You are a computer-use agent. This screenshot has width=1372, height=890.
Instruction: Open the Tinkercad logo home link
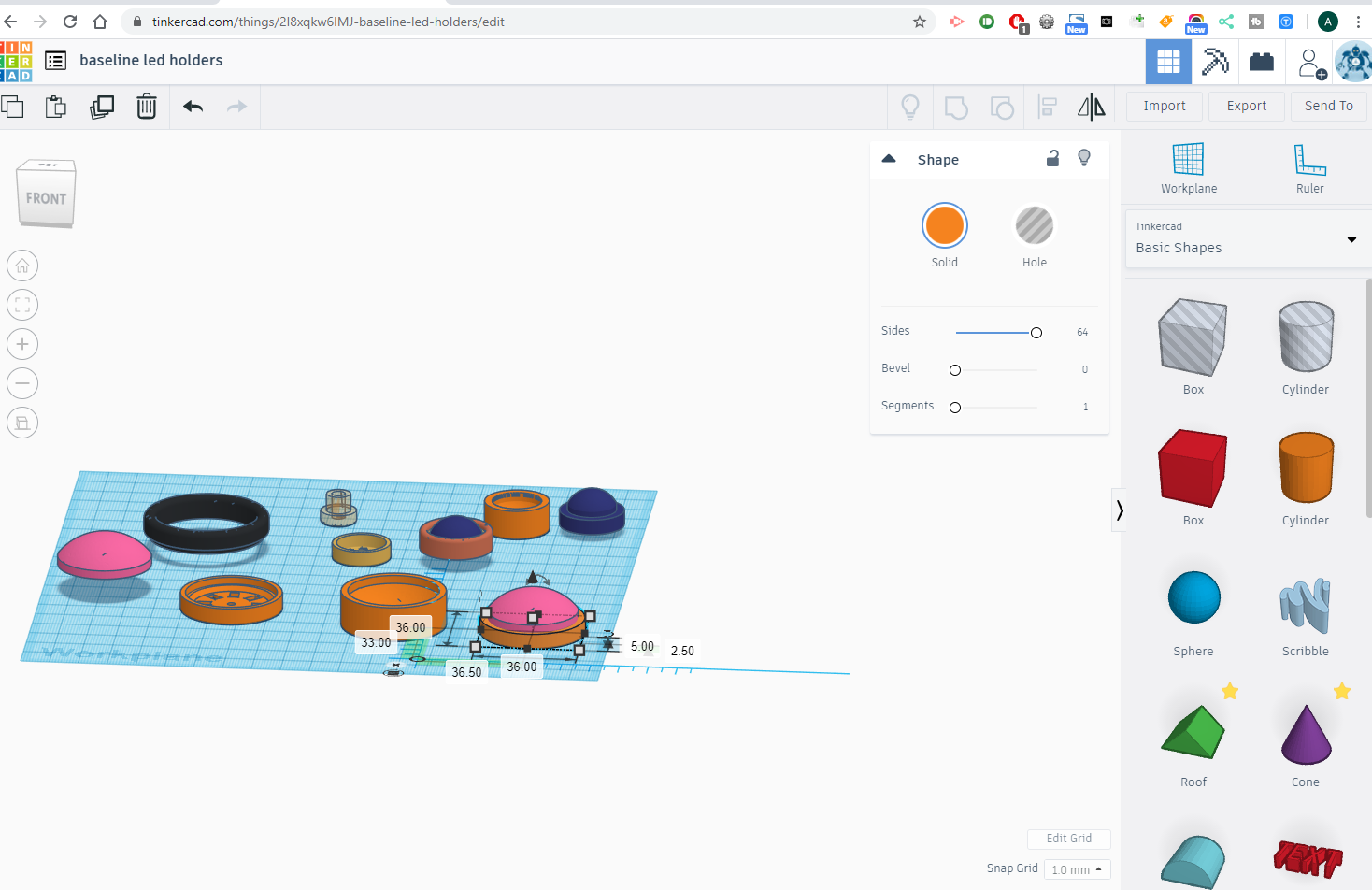coord(16,61)
